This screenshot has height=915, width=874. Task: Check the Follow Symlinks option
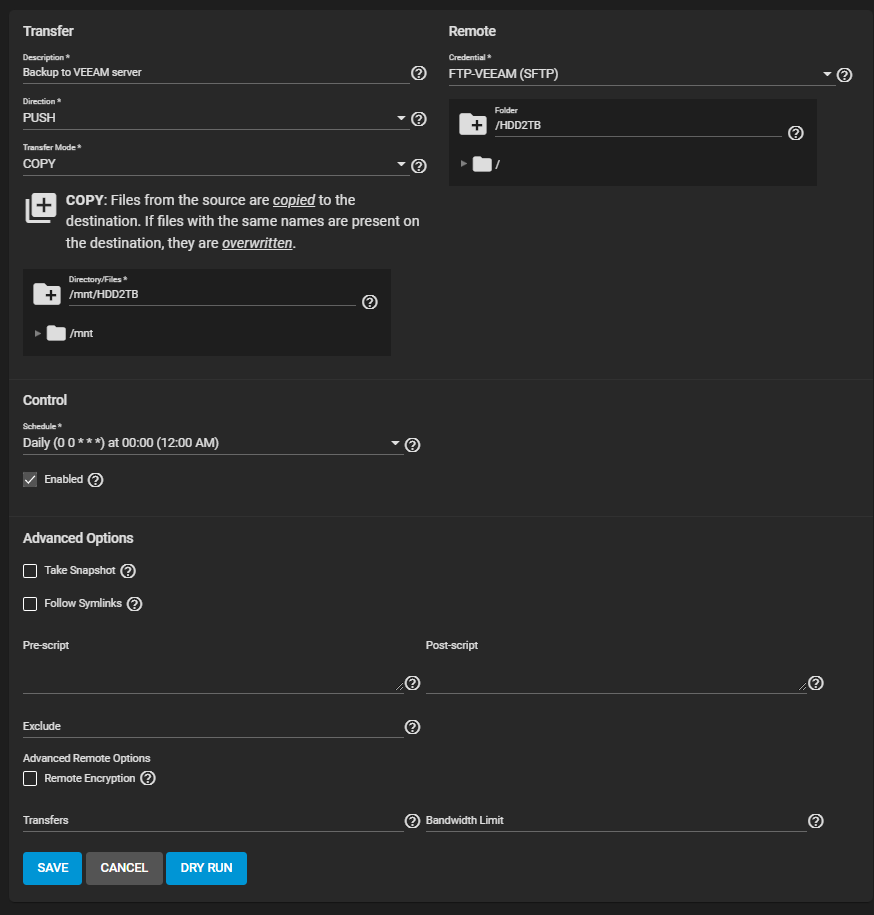point(30,604)
